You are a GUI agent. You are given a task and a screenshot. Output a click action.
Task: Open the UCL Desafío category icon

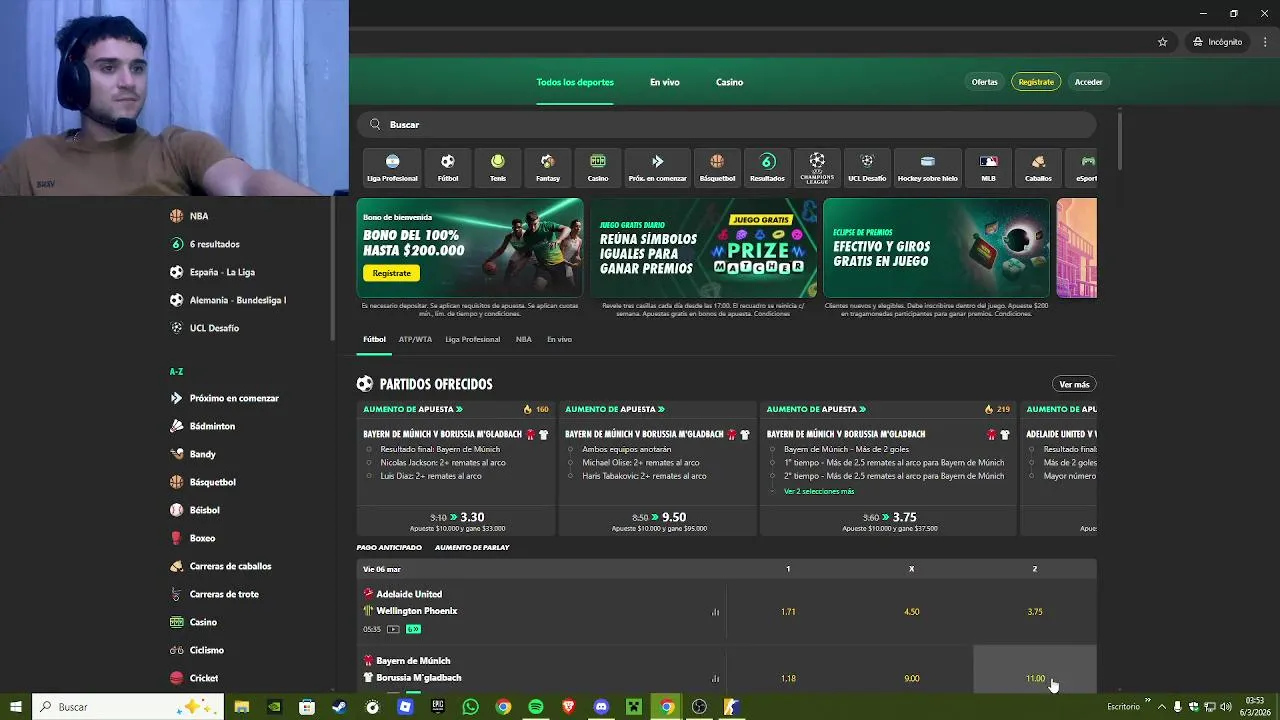867,167
